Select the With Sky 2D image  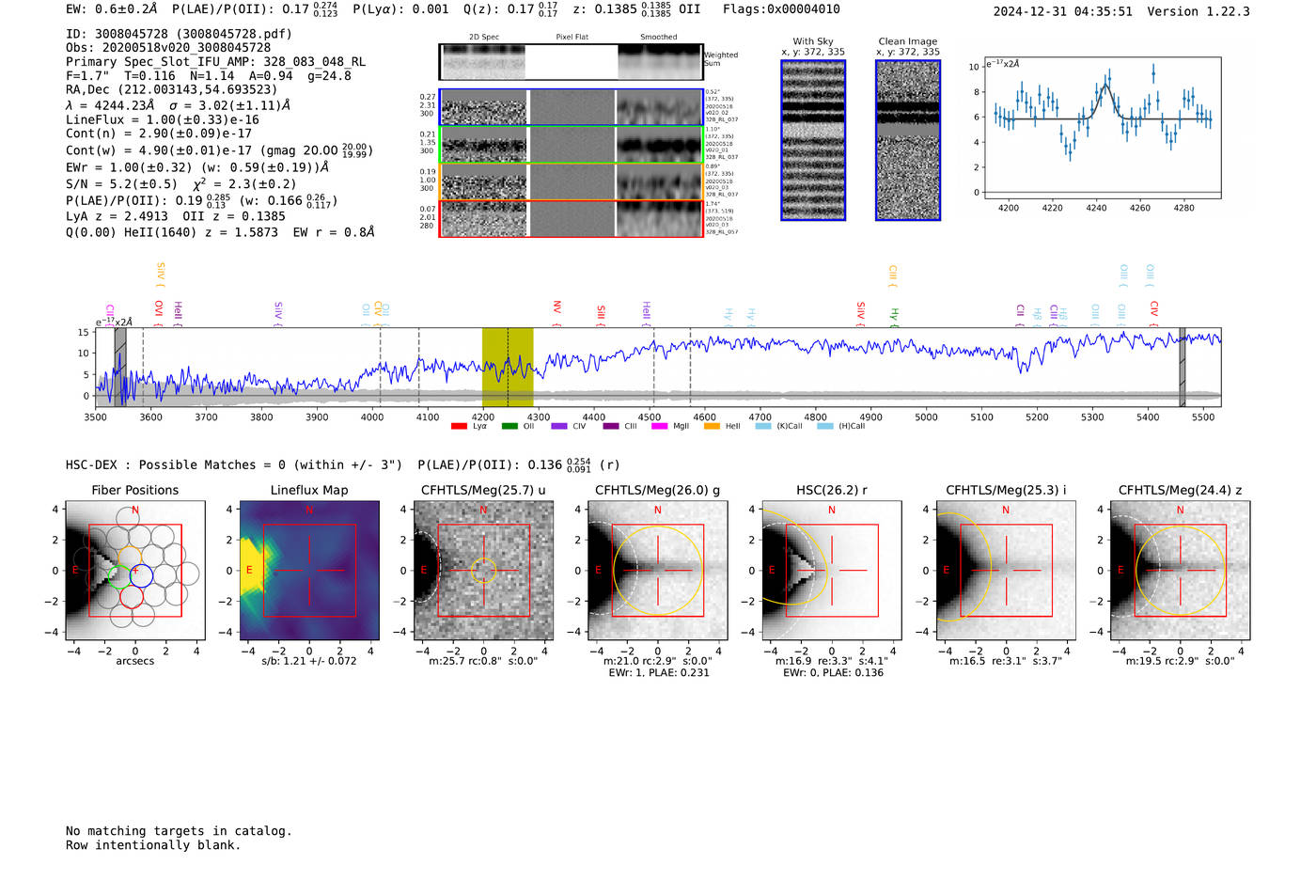point(813,140)
